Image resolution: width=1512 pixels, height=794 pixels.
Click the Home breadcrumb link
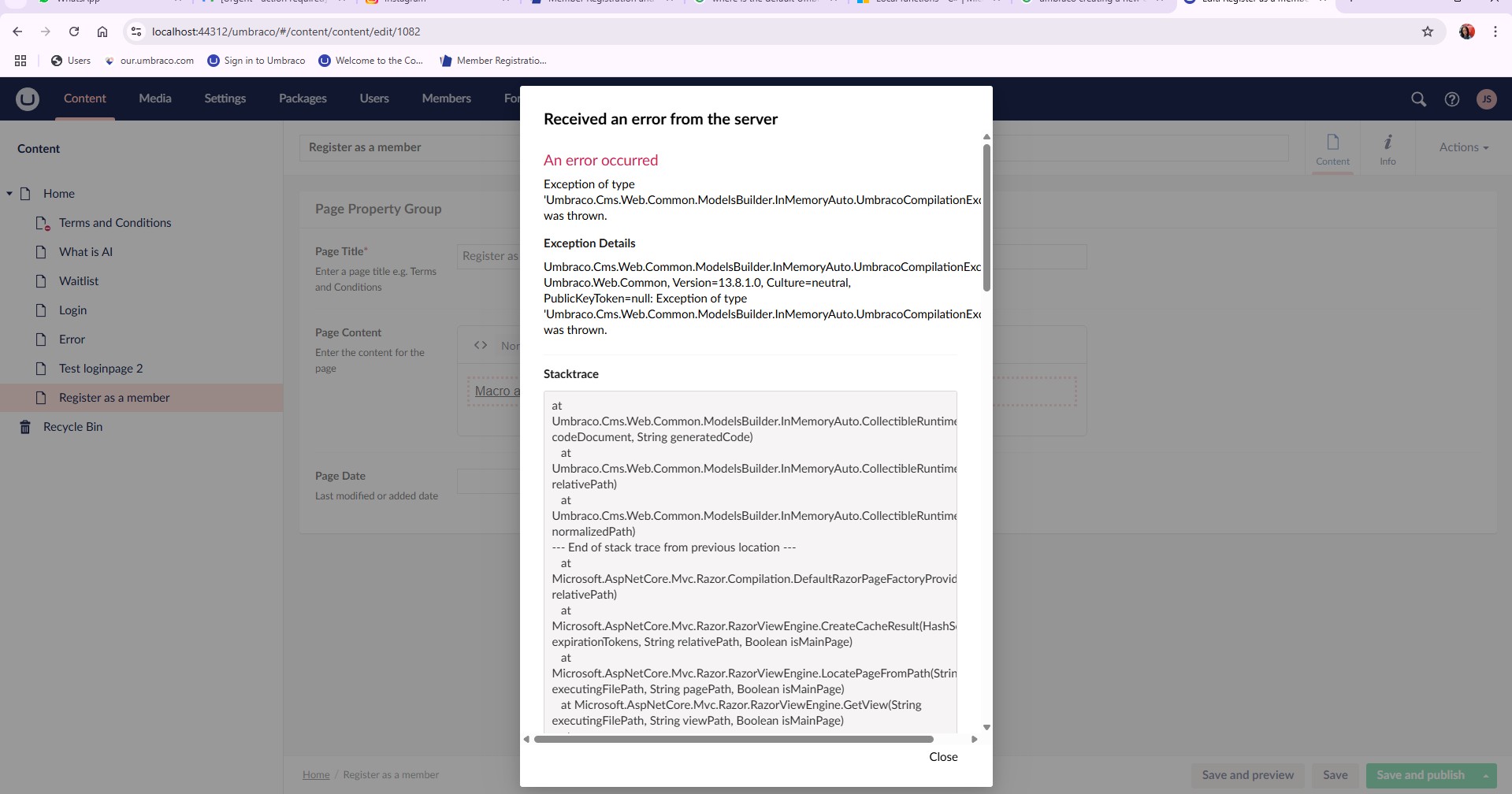(x=316, y=775)
